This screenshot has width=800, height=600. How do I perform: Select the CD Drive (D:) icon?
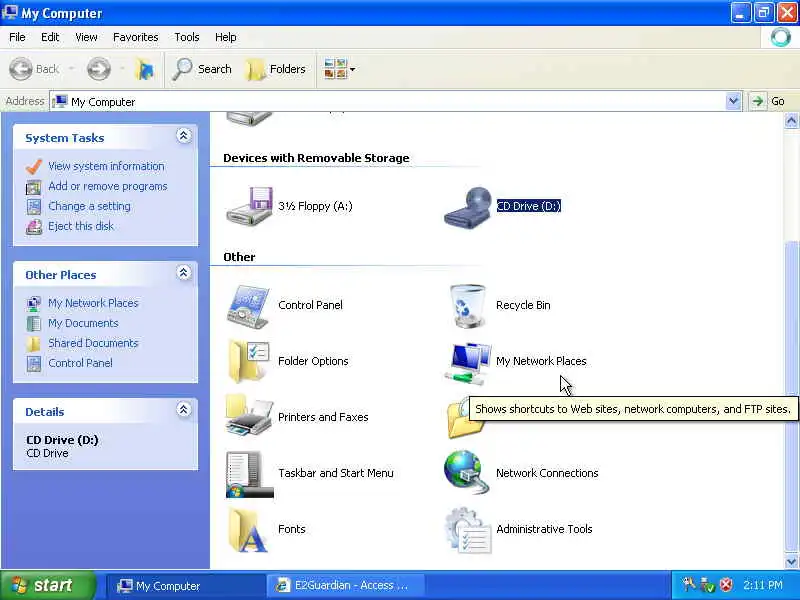[x=467, y=208]
